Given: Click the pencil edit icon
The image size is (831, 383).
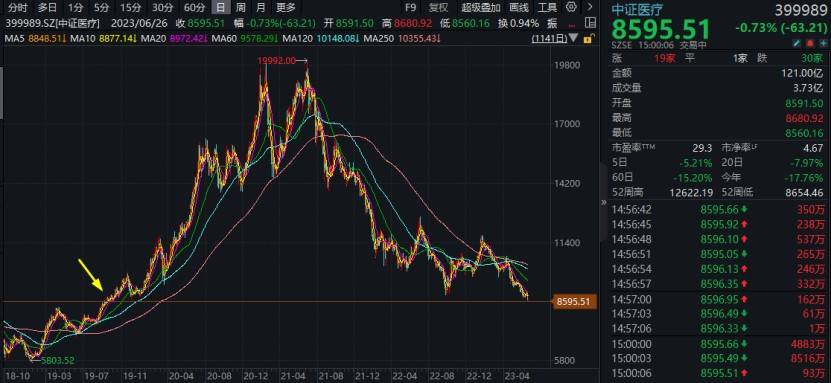Looking at the screenshot, I should pyautogui.click(x=797, y=43).
